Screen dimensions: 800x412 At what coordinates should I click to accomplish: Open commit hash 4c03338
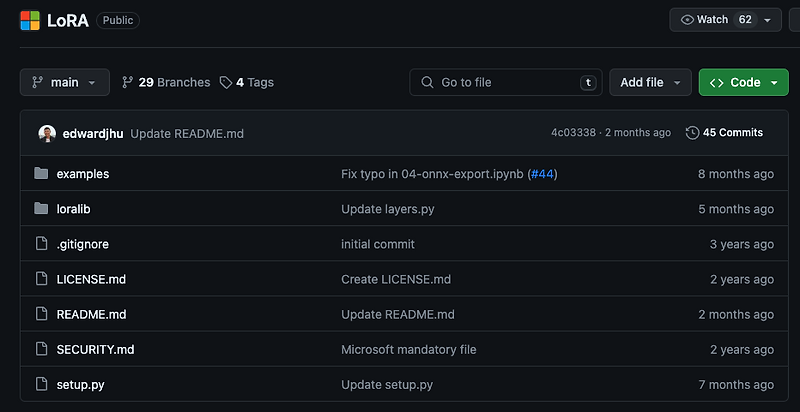tap(573, 133)
